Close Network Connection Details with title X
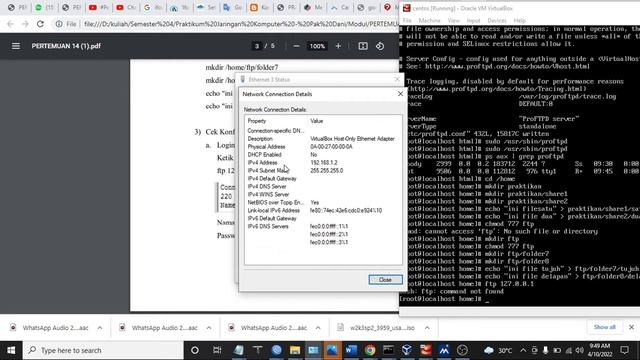 (x=400, y=94)
